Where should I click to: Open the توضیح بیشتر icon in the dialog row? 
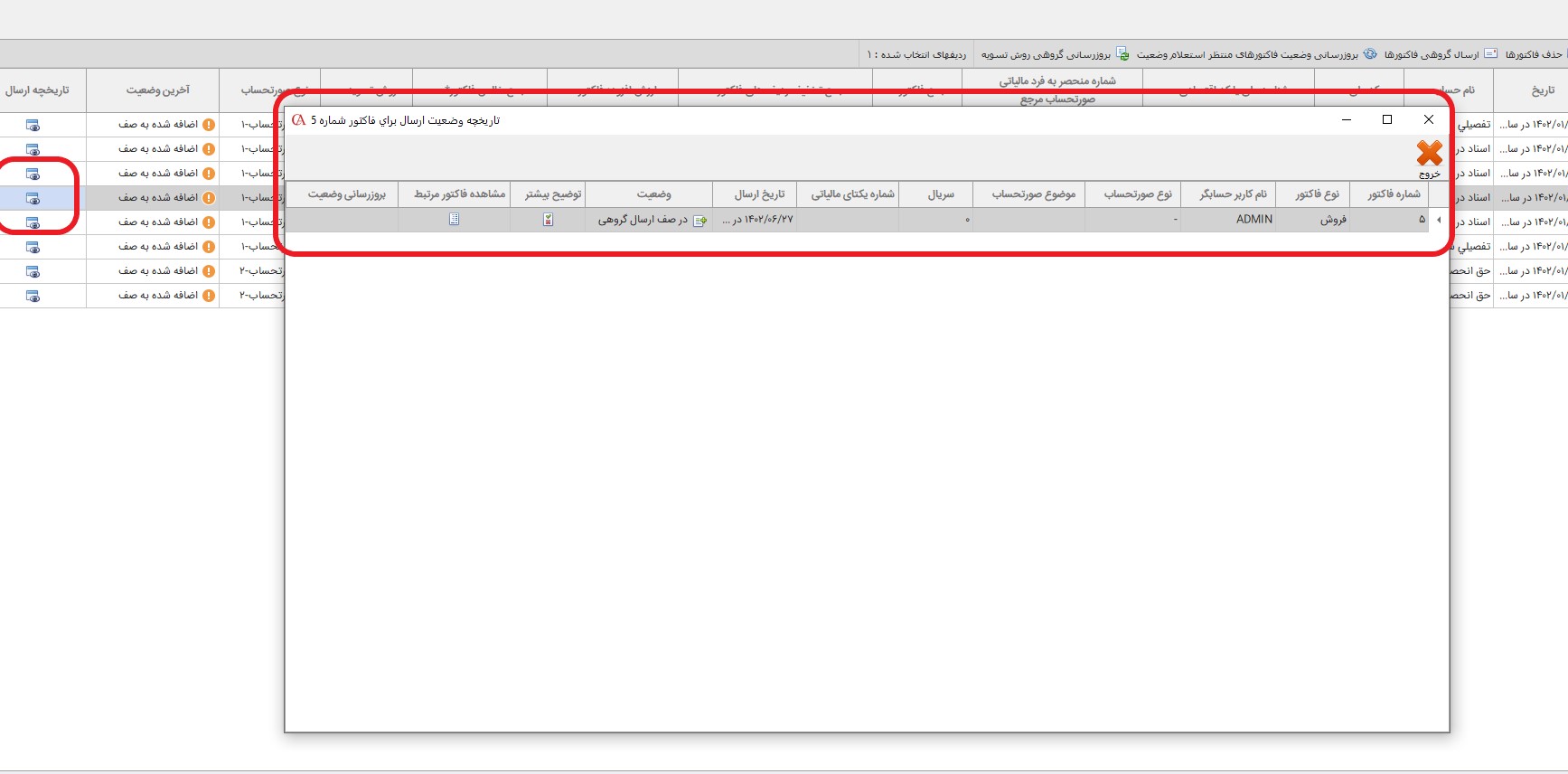point(548,220)
